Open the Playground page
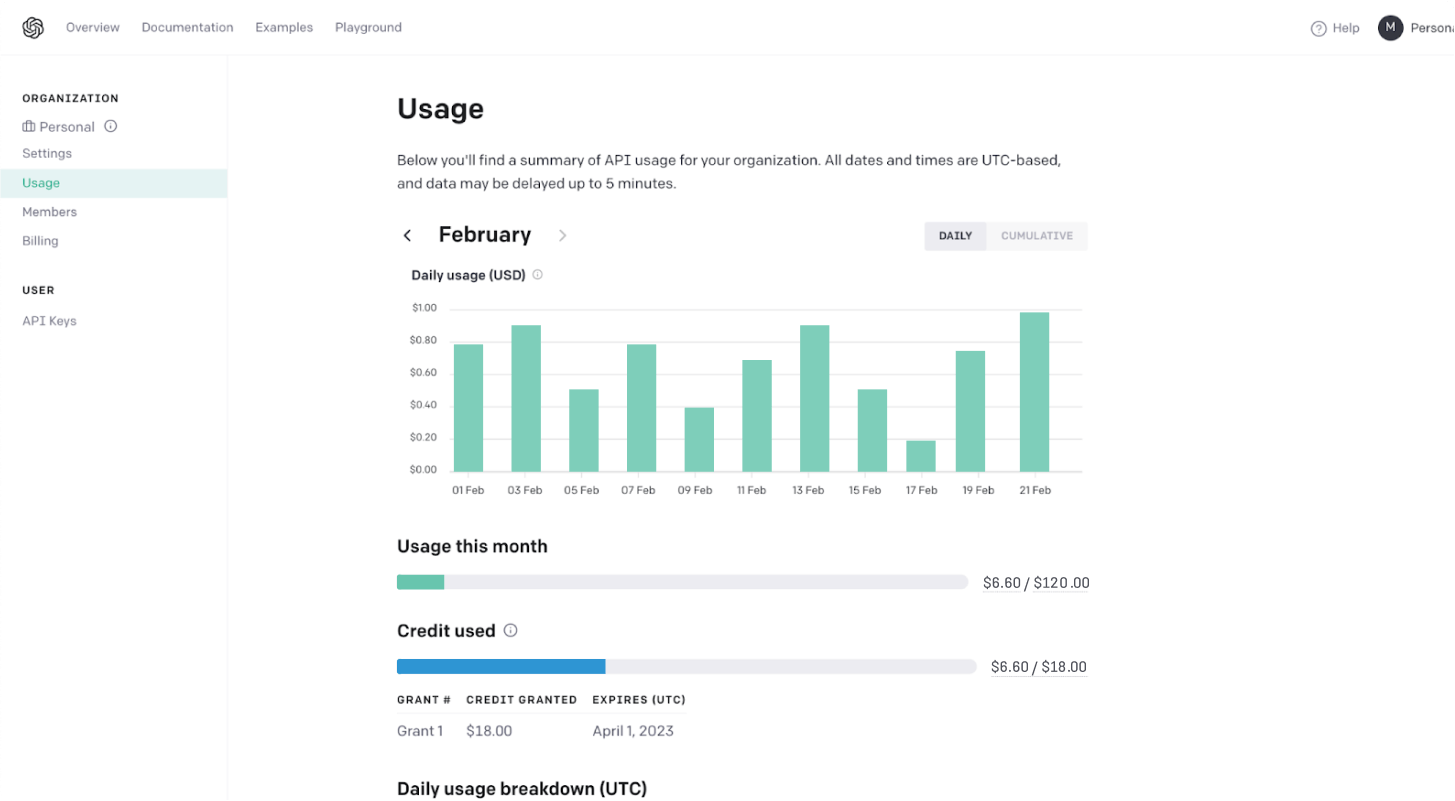The width and height of the screenshot is (1455, 801). (x=368, y=28)
